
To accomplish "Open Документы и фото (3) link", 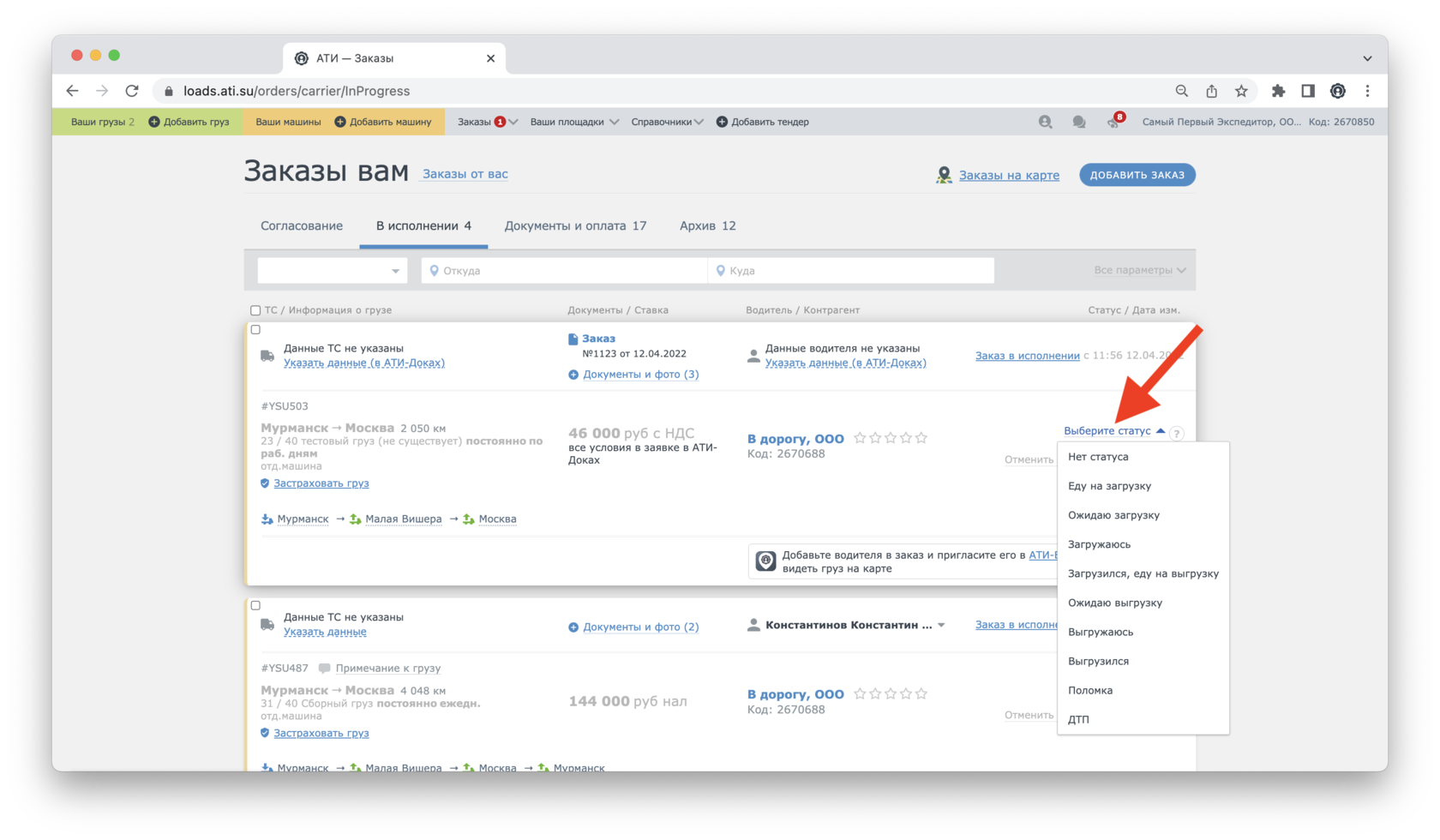I will tap(640, 375).
